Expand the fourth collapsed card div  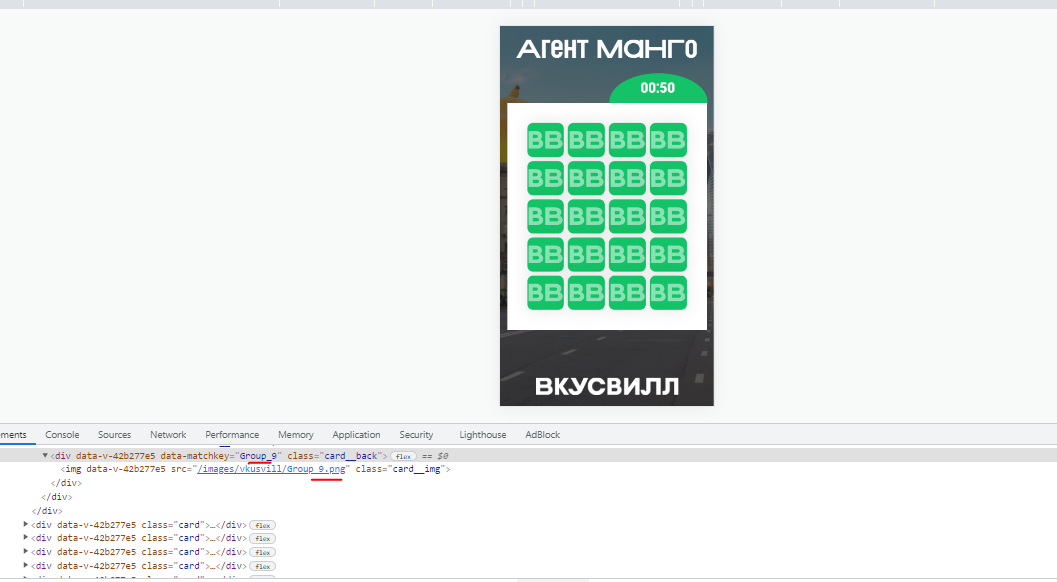(26, 566)
